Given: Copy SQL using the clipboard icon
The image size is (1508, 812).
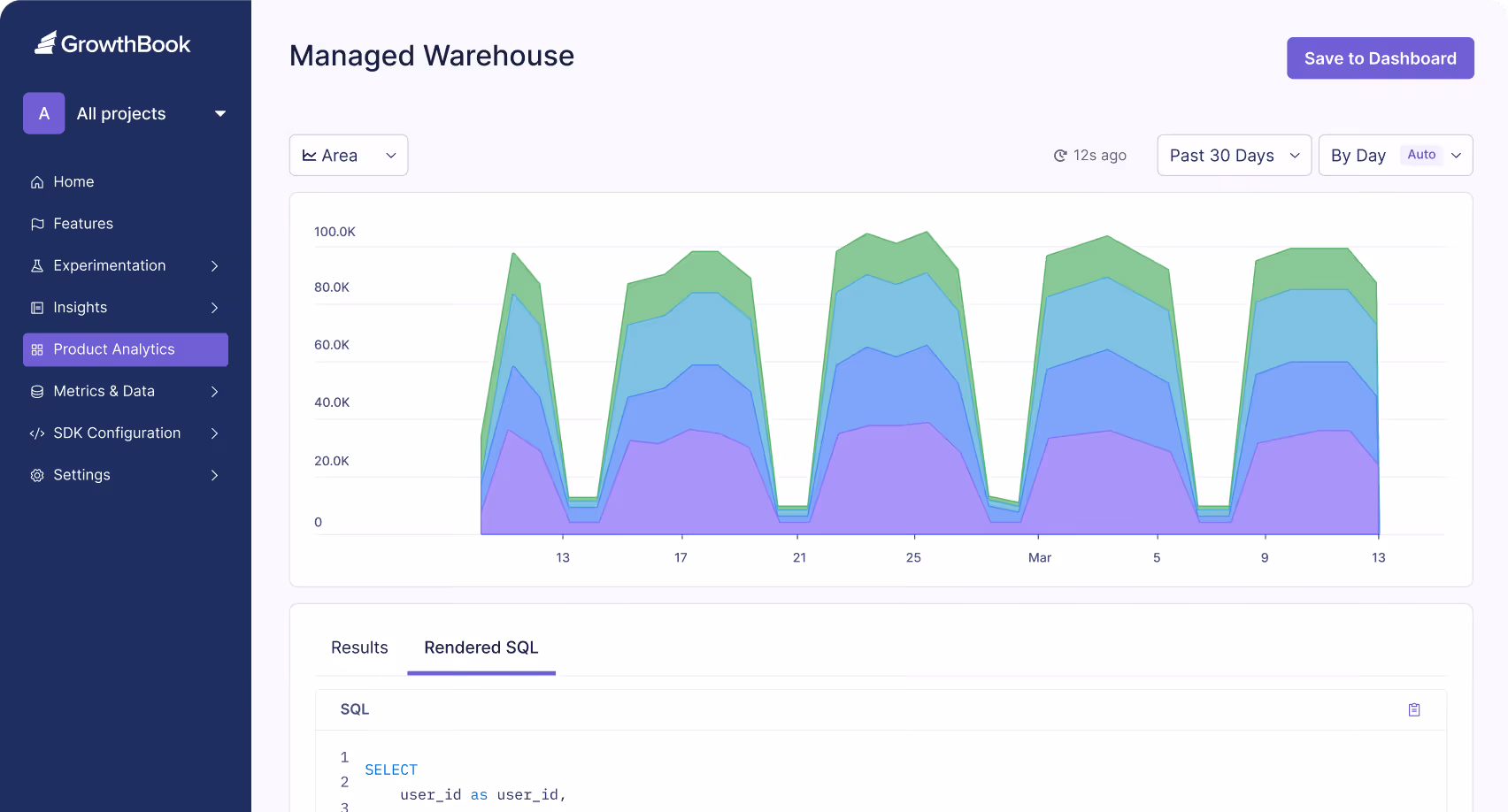Looking at the screenshot, I should [x=1414, y=709].
